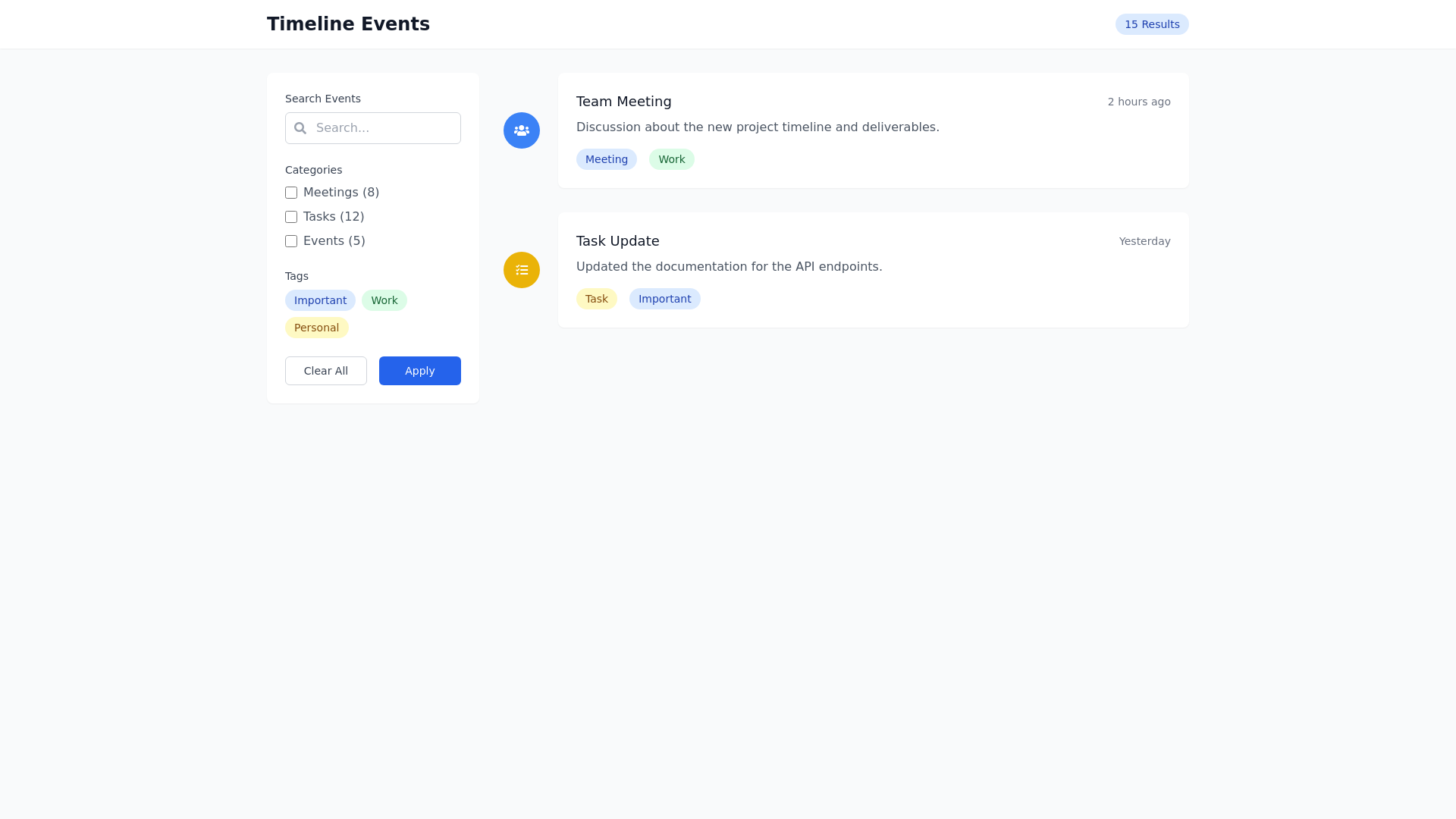Click the '2 hours ago' timestamp
The width and height of the screenshot is (1456, 819).
click(1138, 102)
